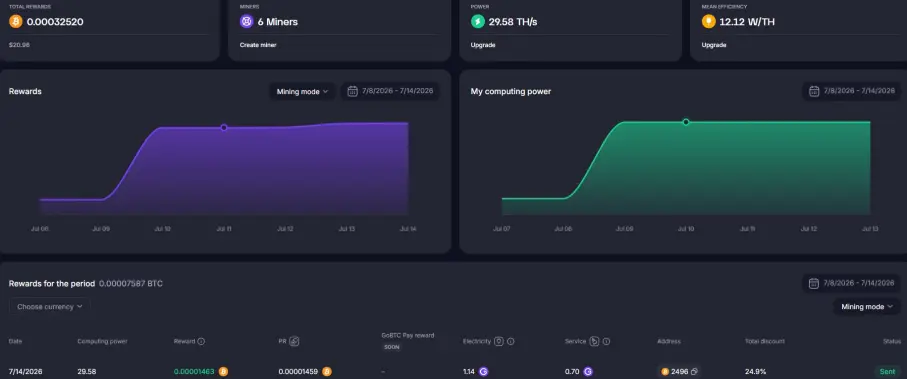This screenshot has width=907, height=379.
Task: Click the Bitcoin icon beside total rewards 0.00032520
Action: [16, 22]
